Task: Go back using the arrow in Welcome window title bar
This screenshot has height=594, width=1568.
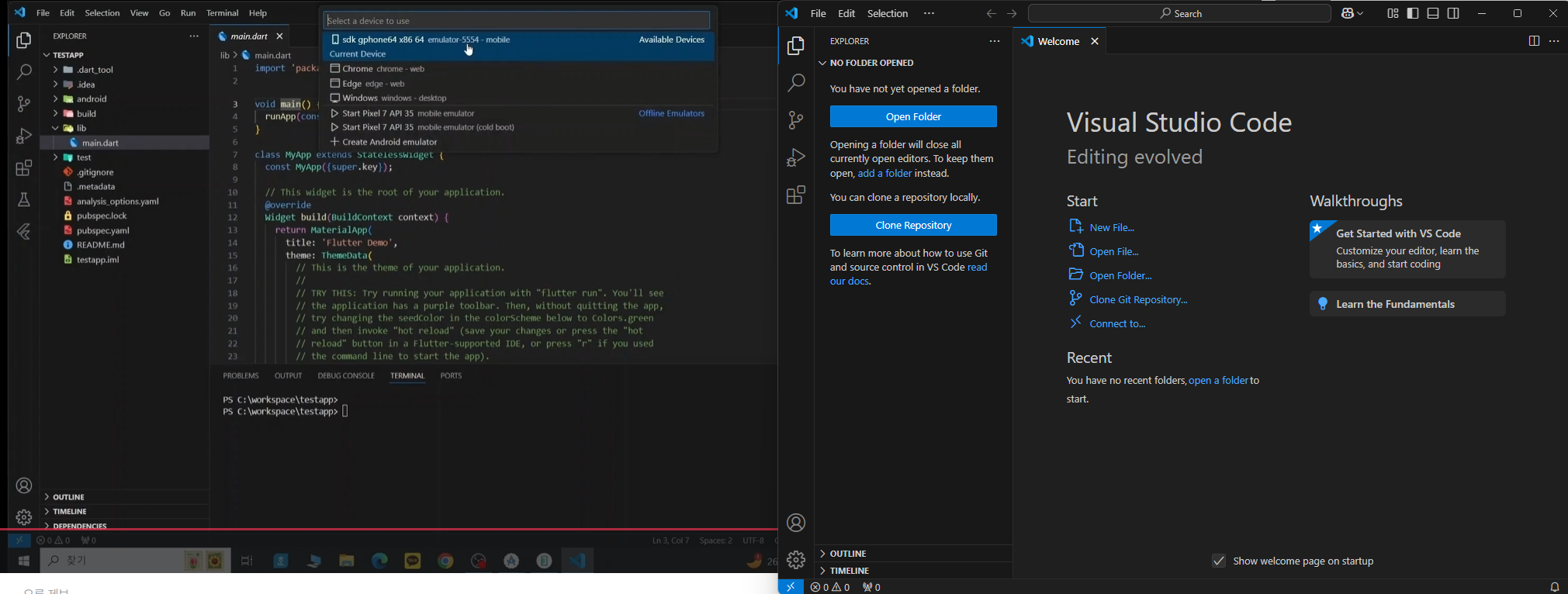Action: click(991, 14)
